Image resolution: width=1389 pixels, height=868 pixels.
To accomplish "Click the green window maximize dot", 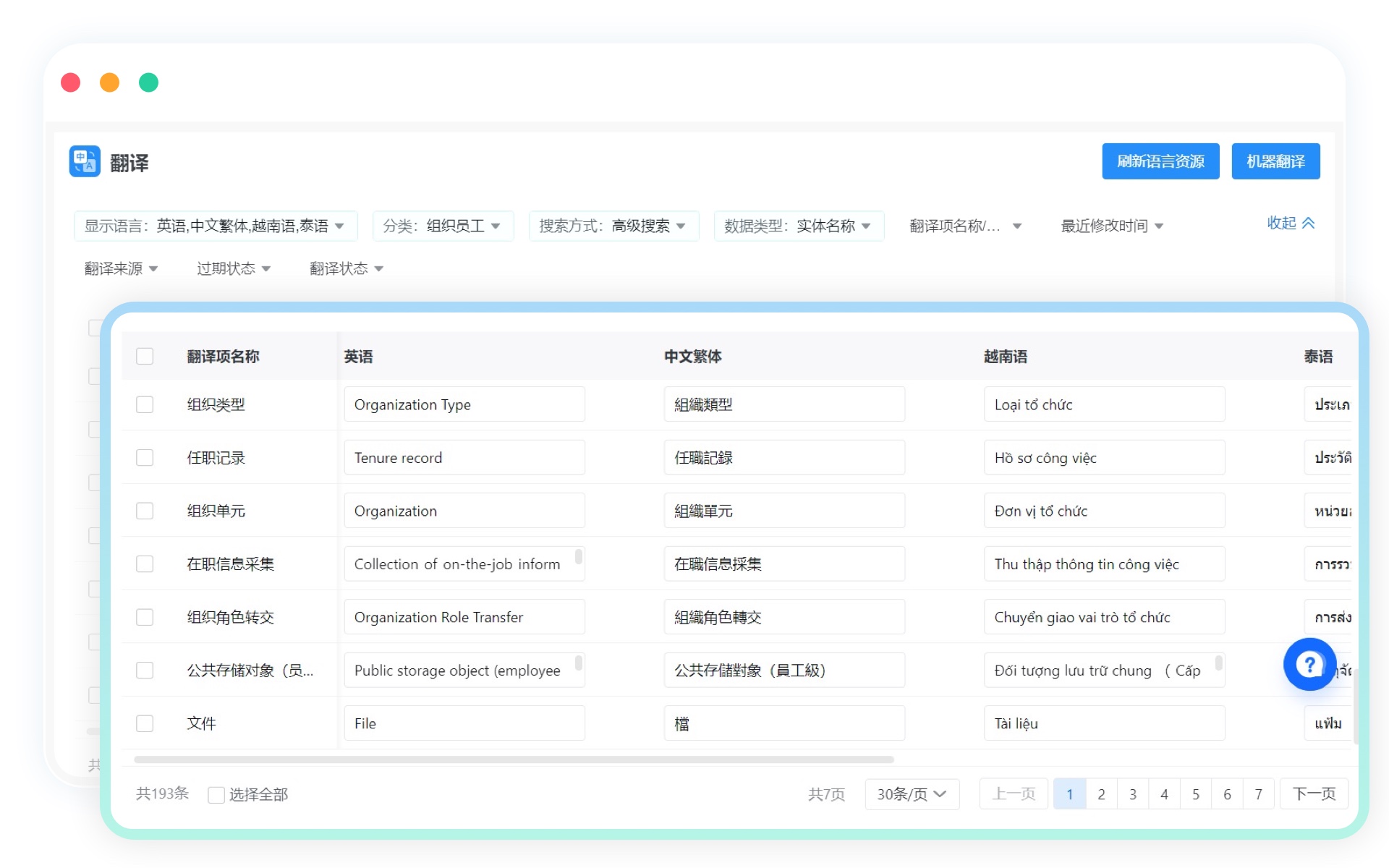I will [148, 82].
